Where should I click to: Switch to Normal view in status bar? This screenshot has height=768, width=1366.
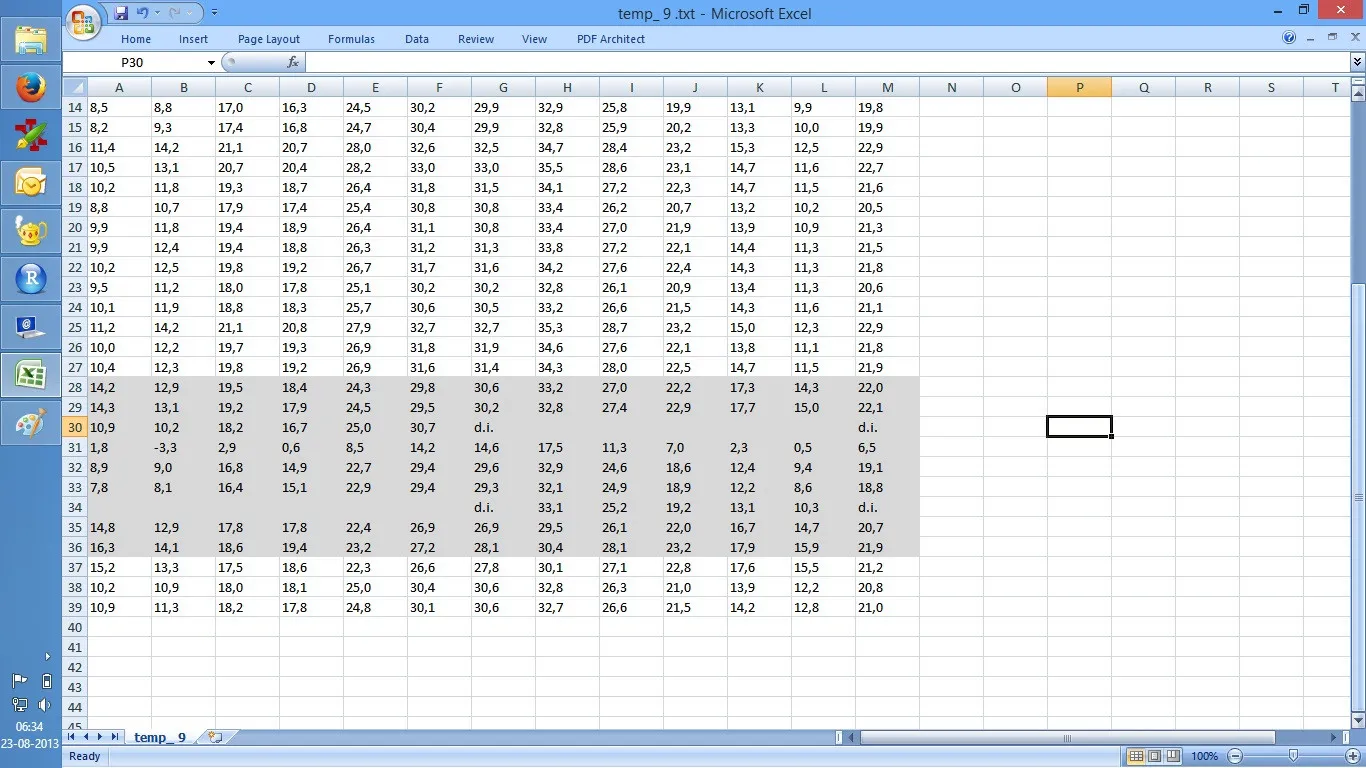(1136, 756)
